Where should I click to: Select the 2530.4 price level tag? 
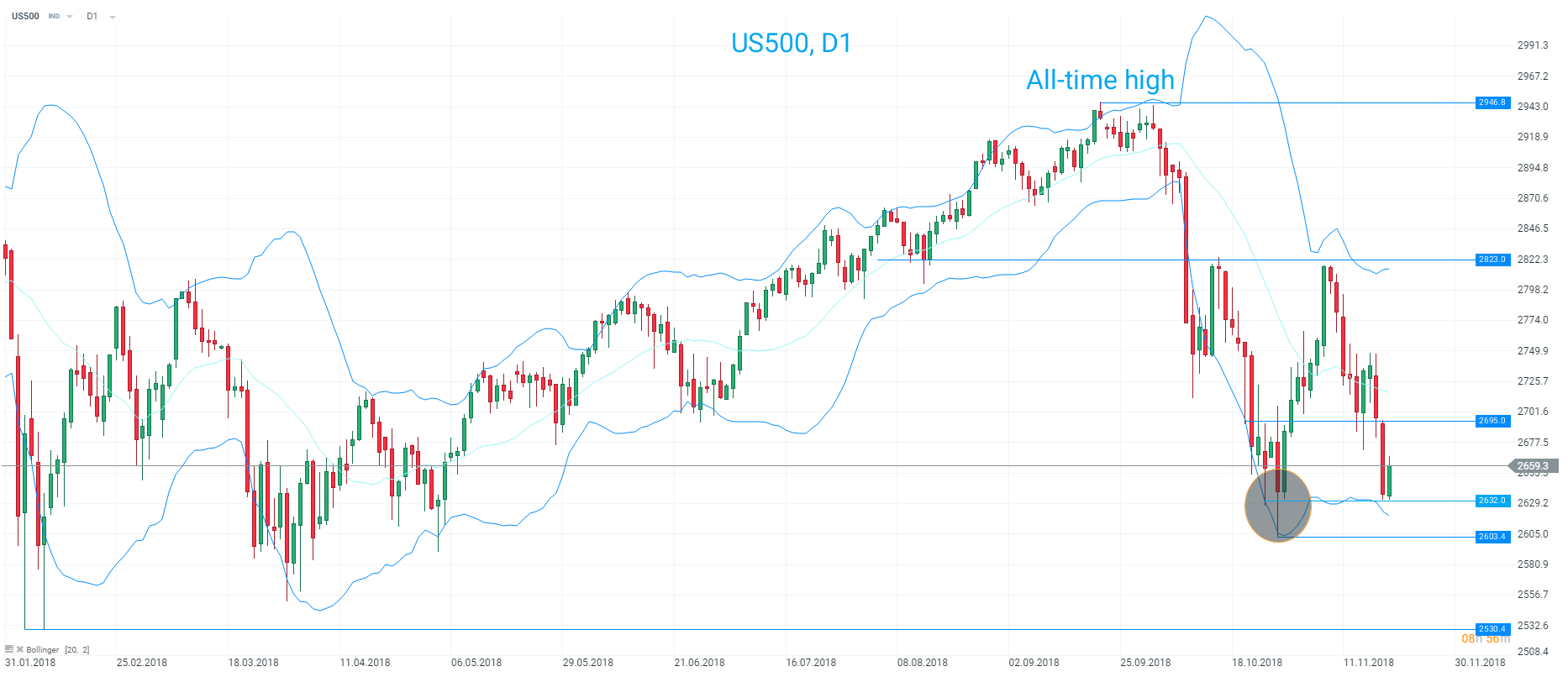[x=1492, y=628]
